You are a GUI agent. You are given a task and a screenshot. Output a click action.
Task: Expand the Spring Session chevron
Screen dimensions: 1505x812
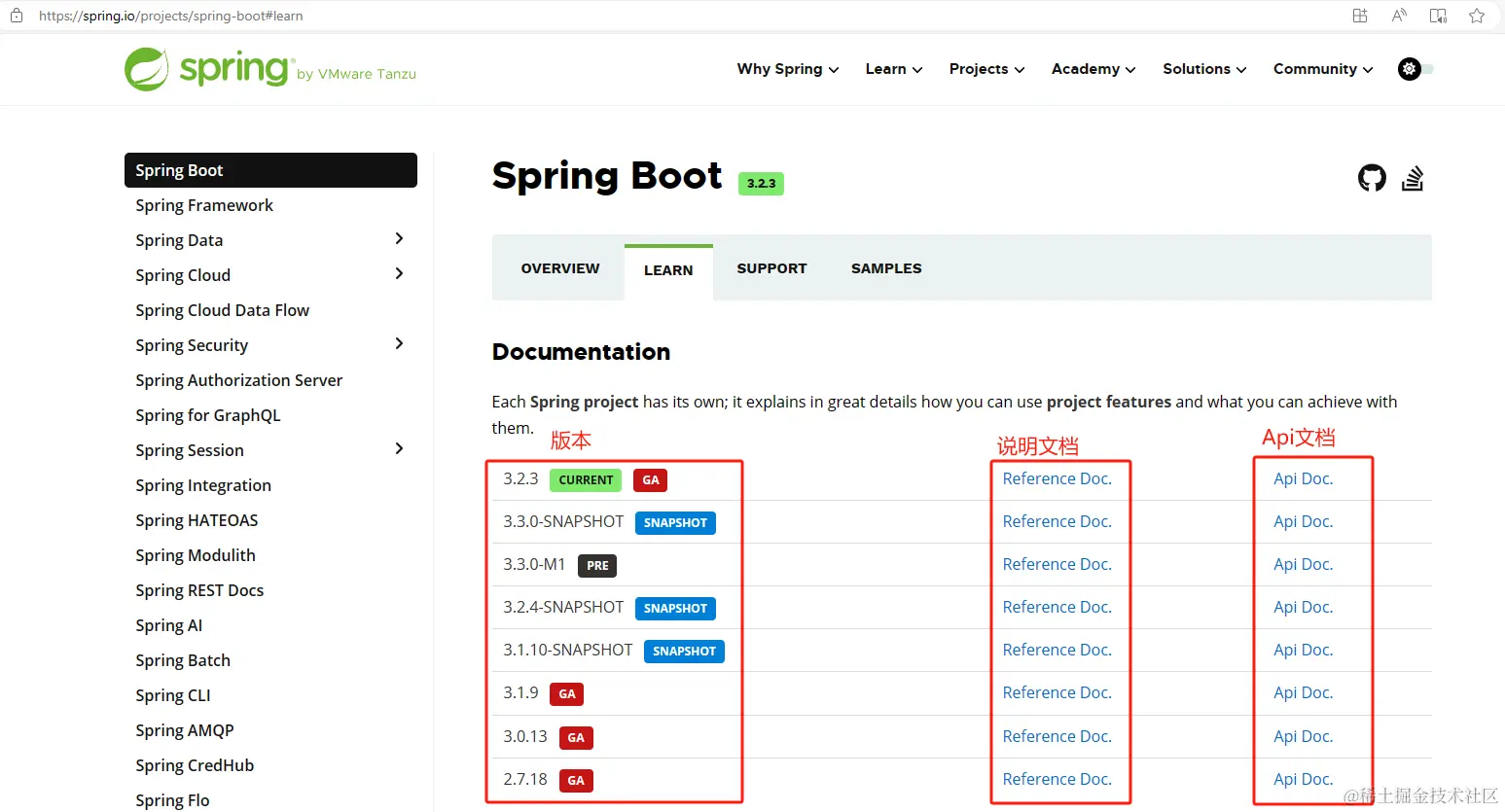click(399, 448)
